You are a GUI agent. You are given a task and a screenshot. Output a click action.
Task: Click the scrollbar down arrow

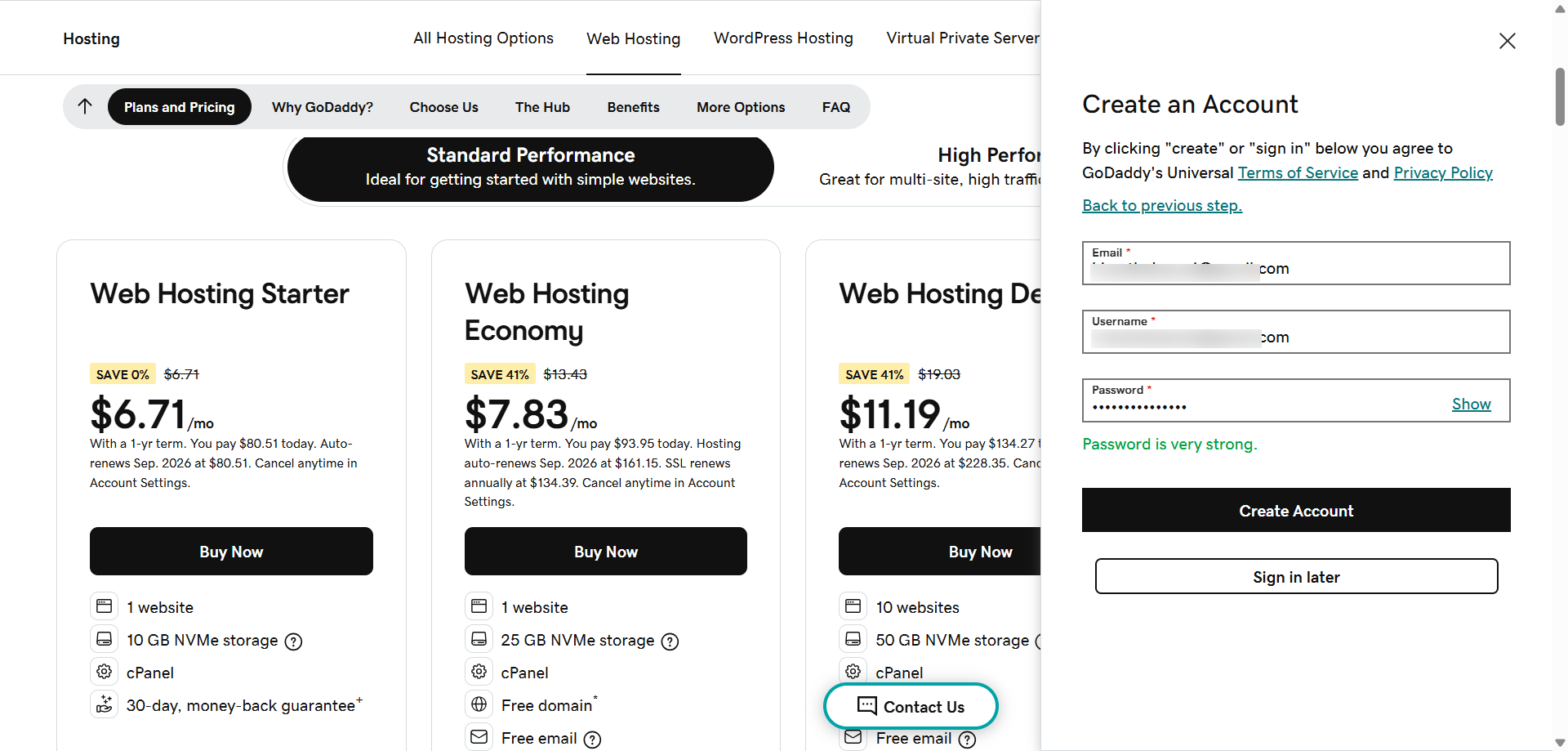coord(1560,743)
